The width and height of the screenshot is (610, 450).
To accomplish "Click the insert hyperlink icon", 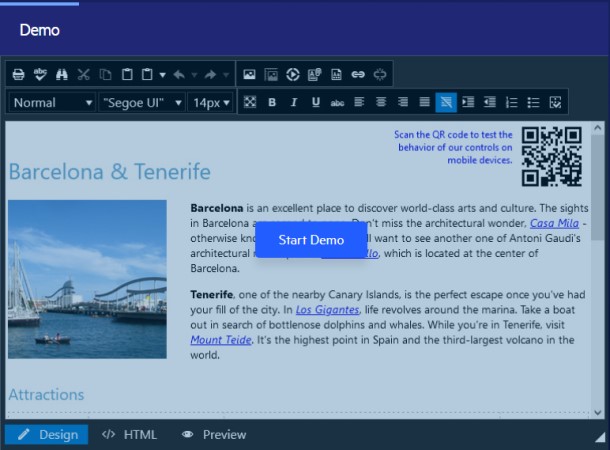I will [358, 75].
